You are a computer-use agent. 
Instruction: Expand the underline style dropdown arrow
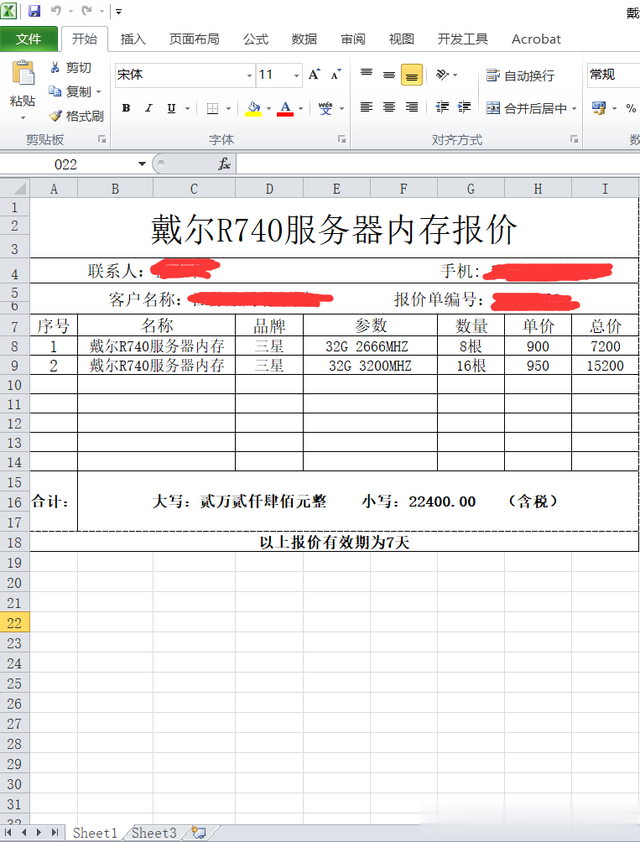pos(187,108)
